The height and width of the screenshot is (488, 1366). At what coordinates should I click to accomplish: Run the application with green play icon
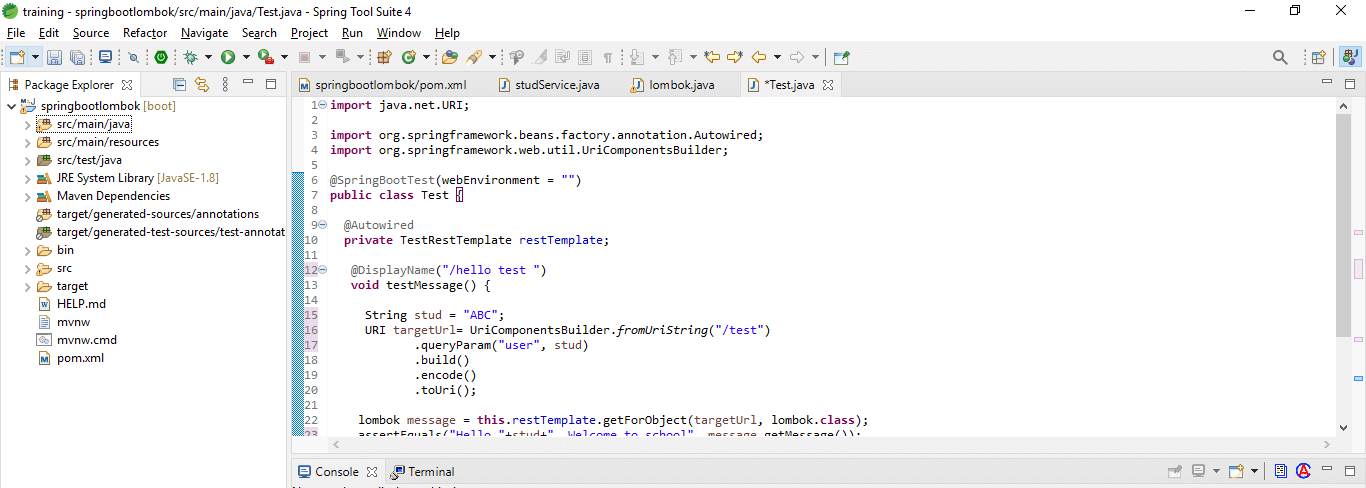(x=228, y=58)
